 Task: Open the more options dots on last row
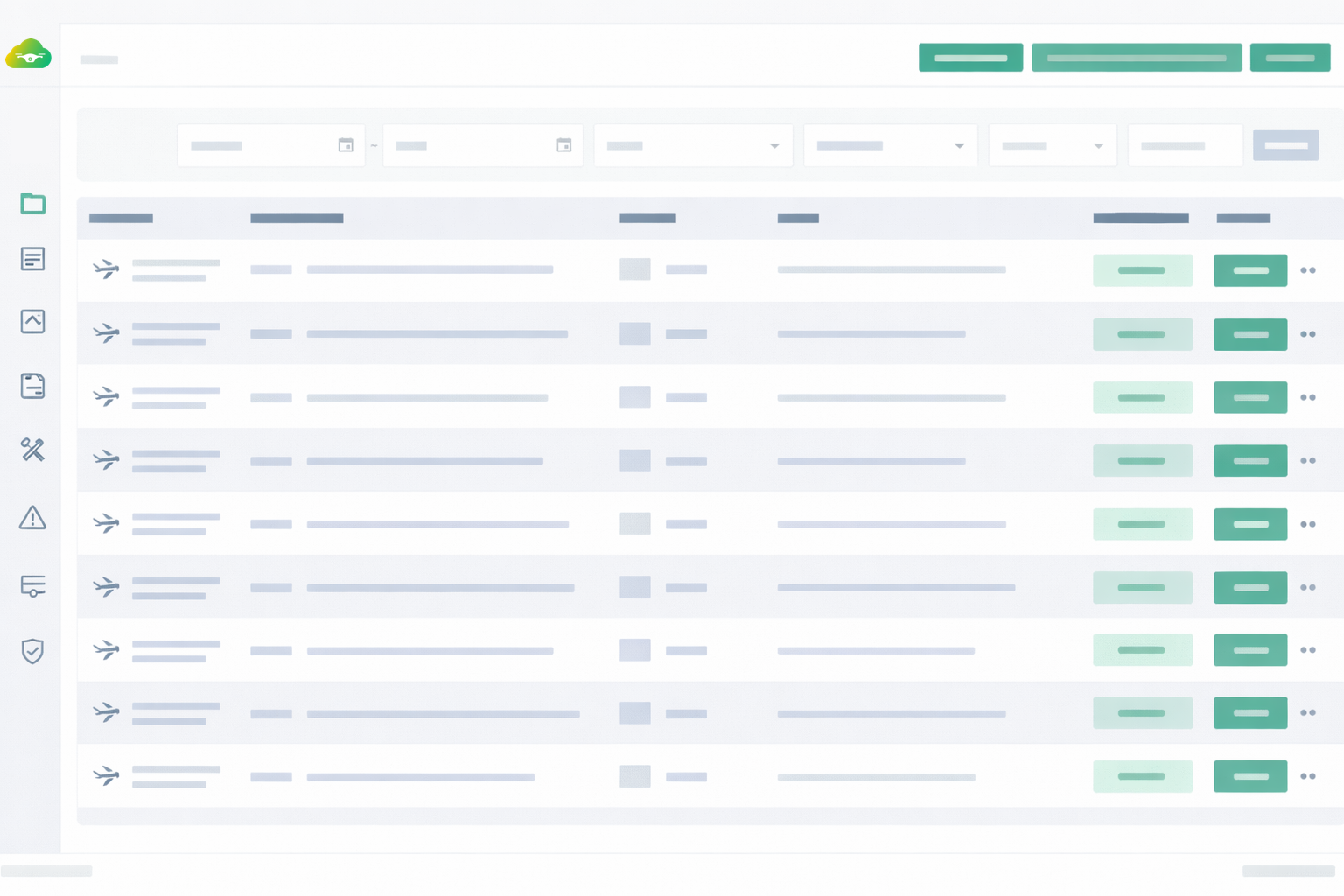(1308, 776)
